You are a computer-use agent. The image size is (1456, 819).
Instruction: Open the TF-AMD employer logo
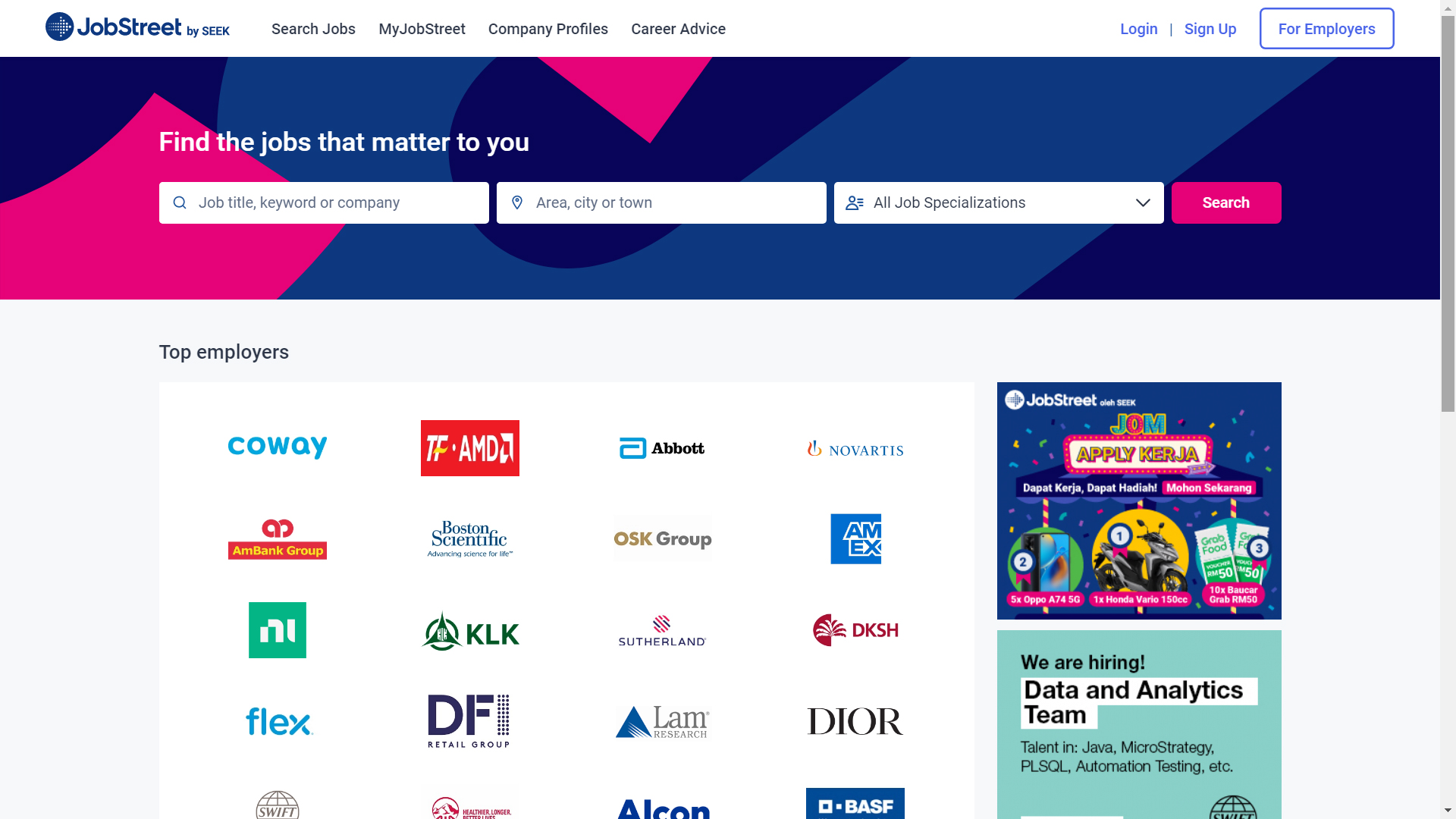[x=470, y=448]
